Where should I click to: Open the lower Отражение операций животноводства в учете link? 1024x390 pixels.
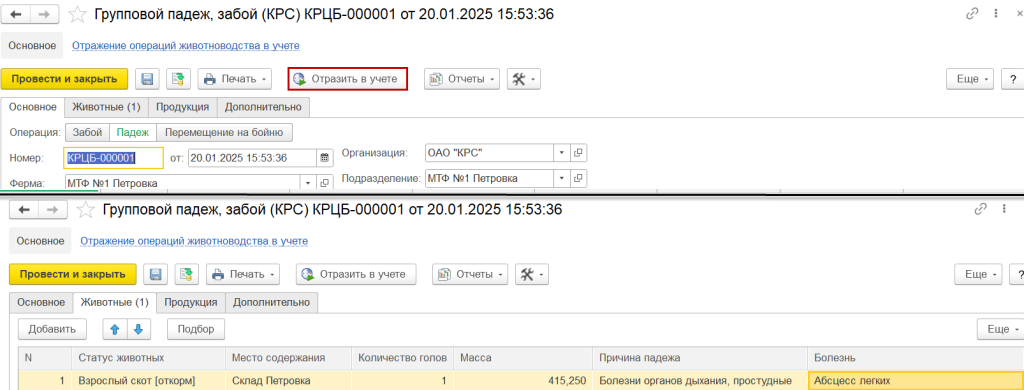[194, 241]
